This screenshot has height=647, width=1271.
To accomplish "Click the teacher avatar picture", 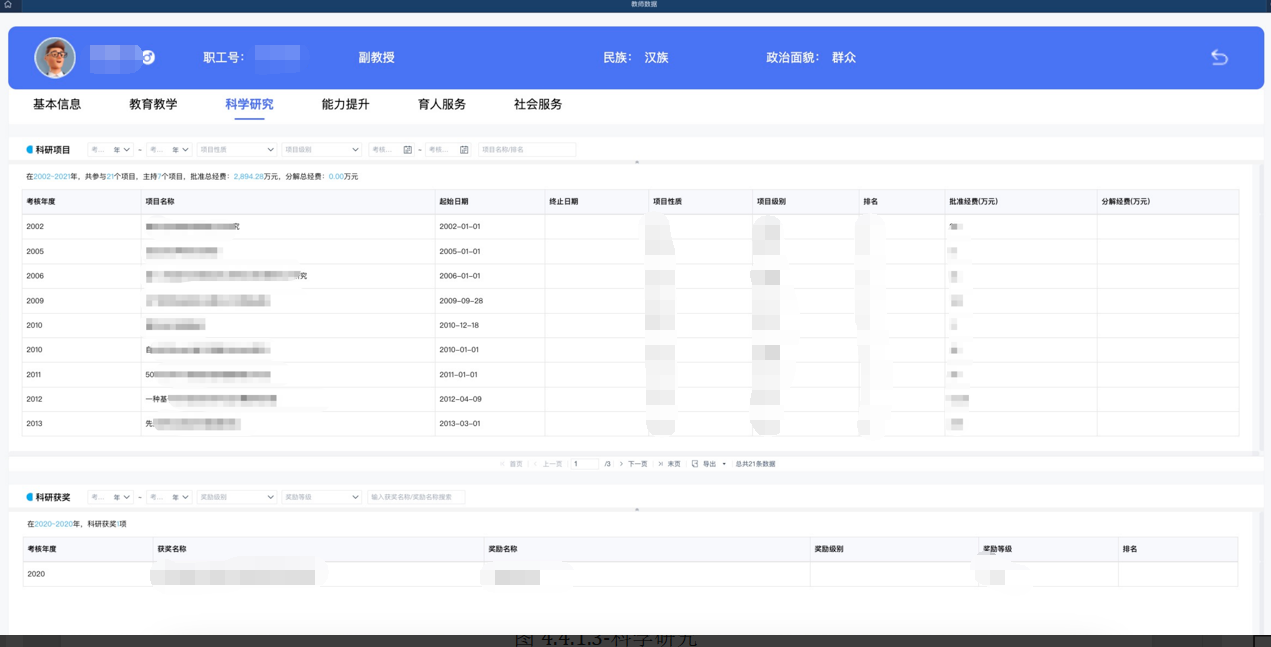I will [x=55, y=58].
